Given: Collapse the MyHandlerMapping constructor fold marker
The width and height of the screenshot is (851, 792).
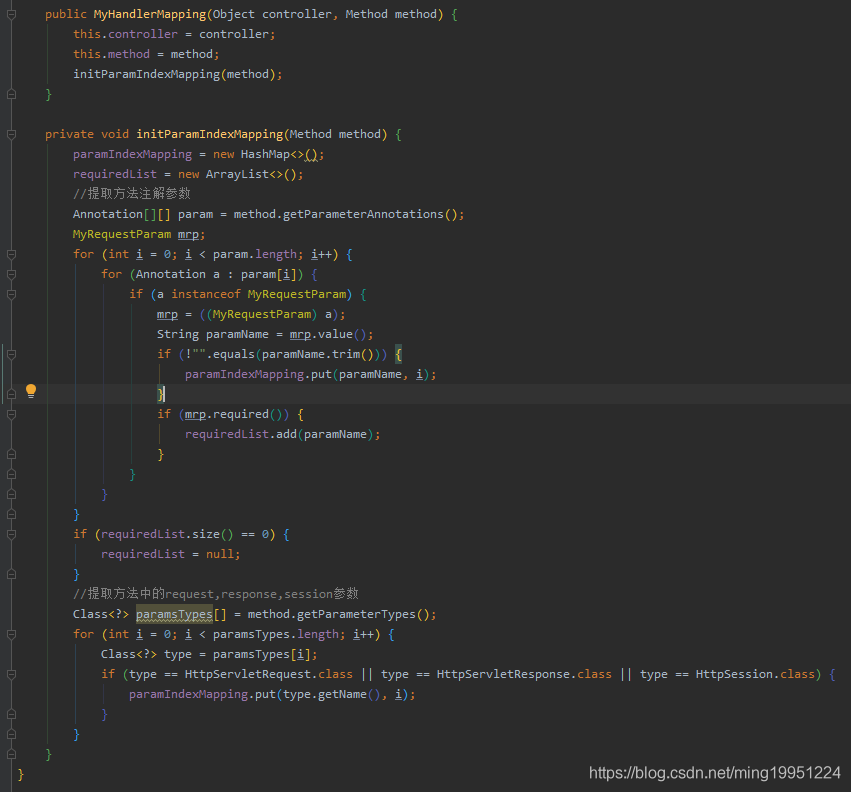Looking at the screenshot, I should [x=11, y=14].
